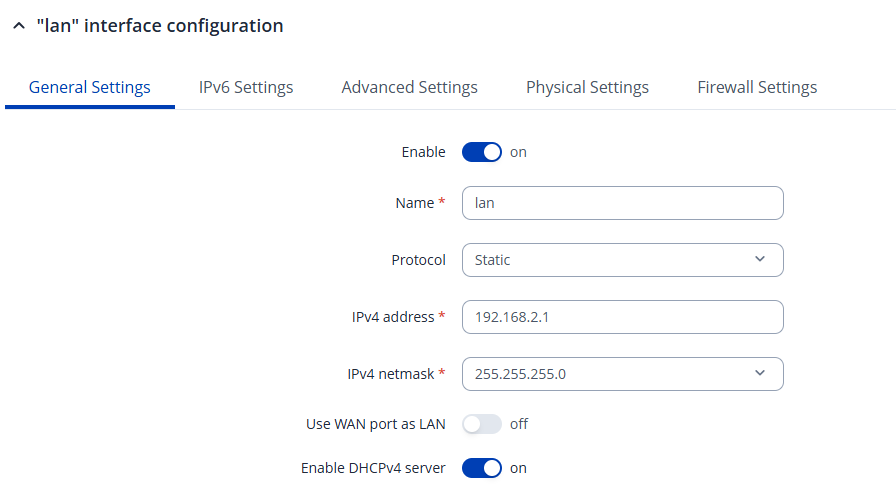Turn on Use WAN port as LAN

[481, 424]
